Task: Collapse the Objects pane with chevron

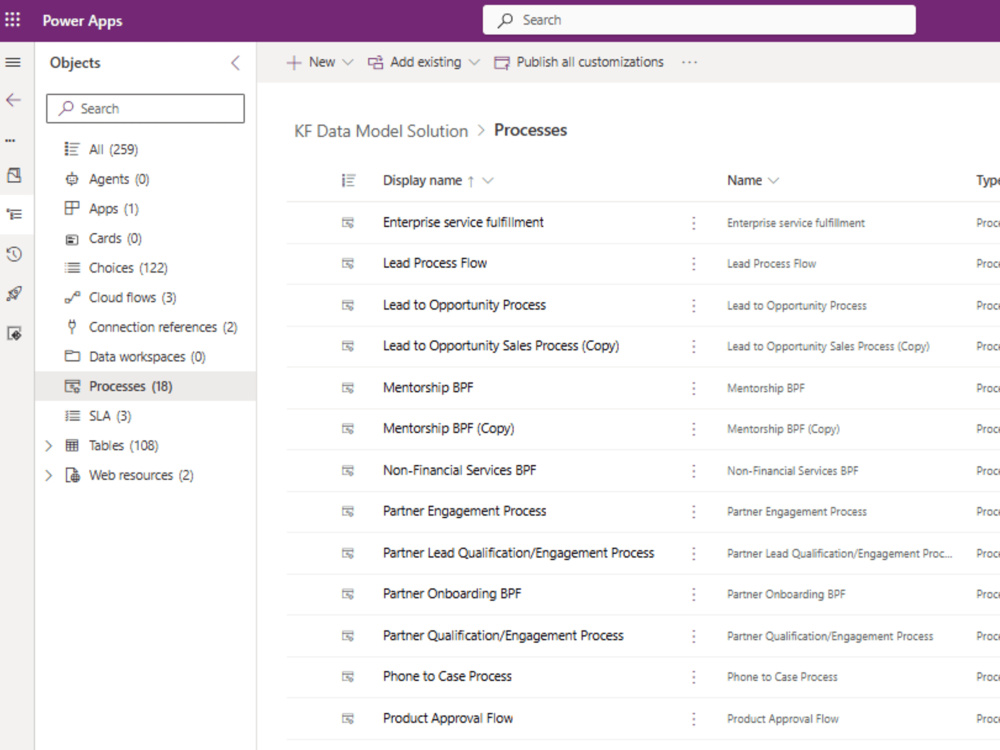Action: pyautogui.click(x=235, y=62)
